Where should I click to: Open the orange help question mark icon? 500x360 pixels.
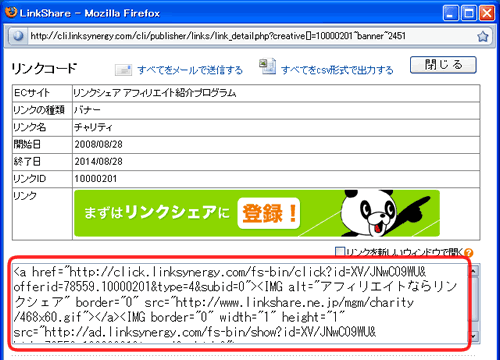469,253
